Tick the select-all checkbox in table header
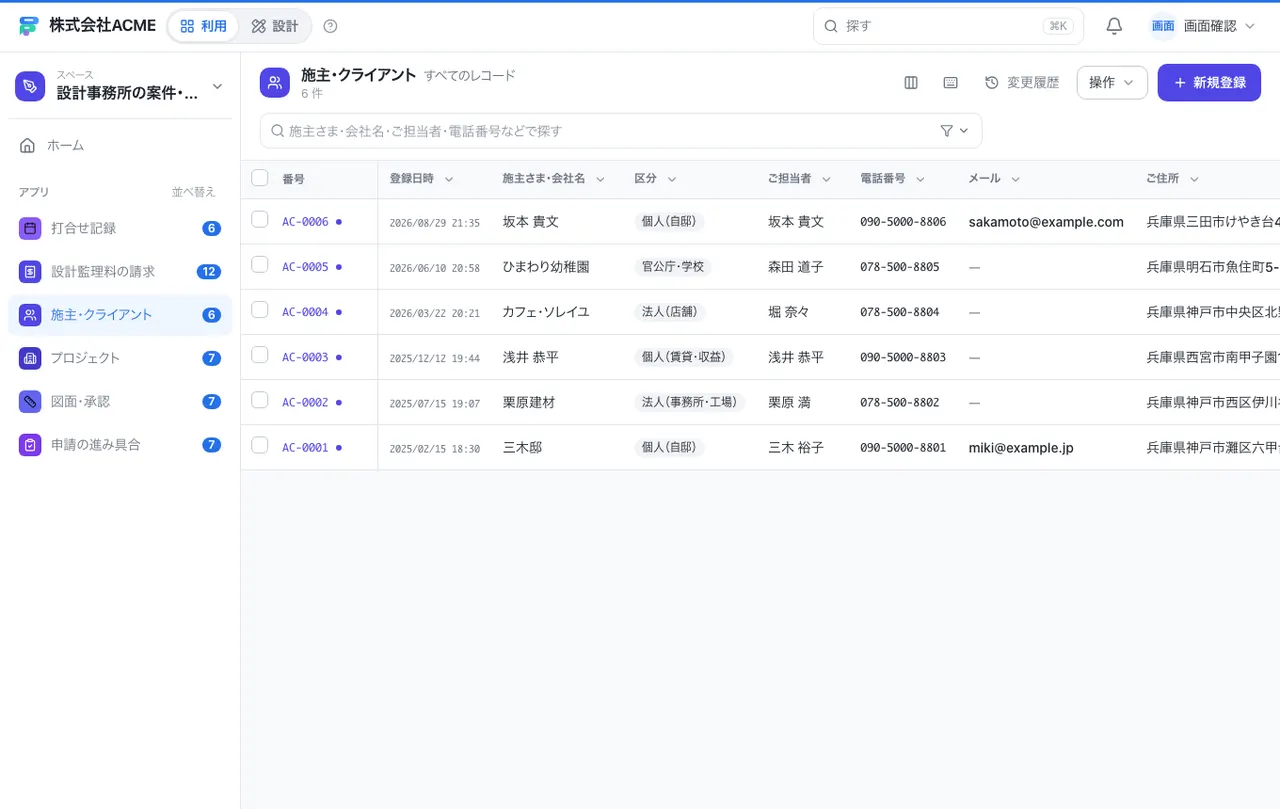Viewport: 1280px width, 809px height. tap(260, 178)
